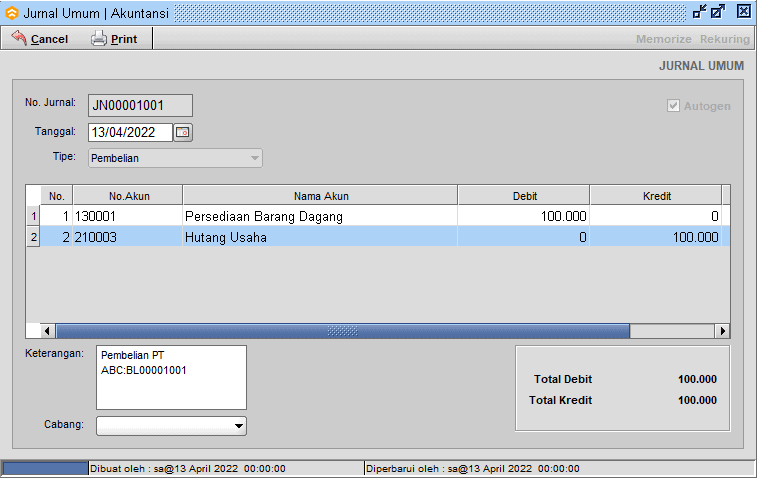Click account number 210003

pyautogui.click(x=127, y=237)
